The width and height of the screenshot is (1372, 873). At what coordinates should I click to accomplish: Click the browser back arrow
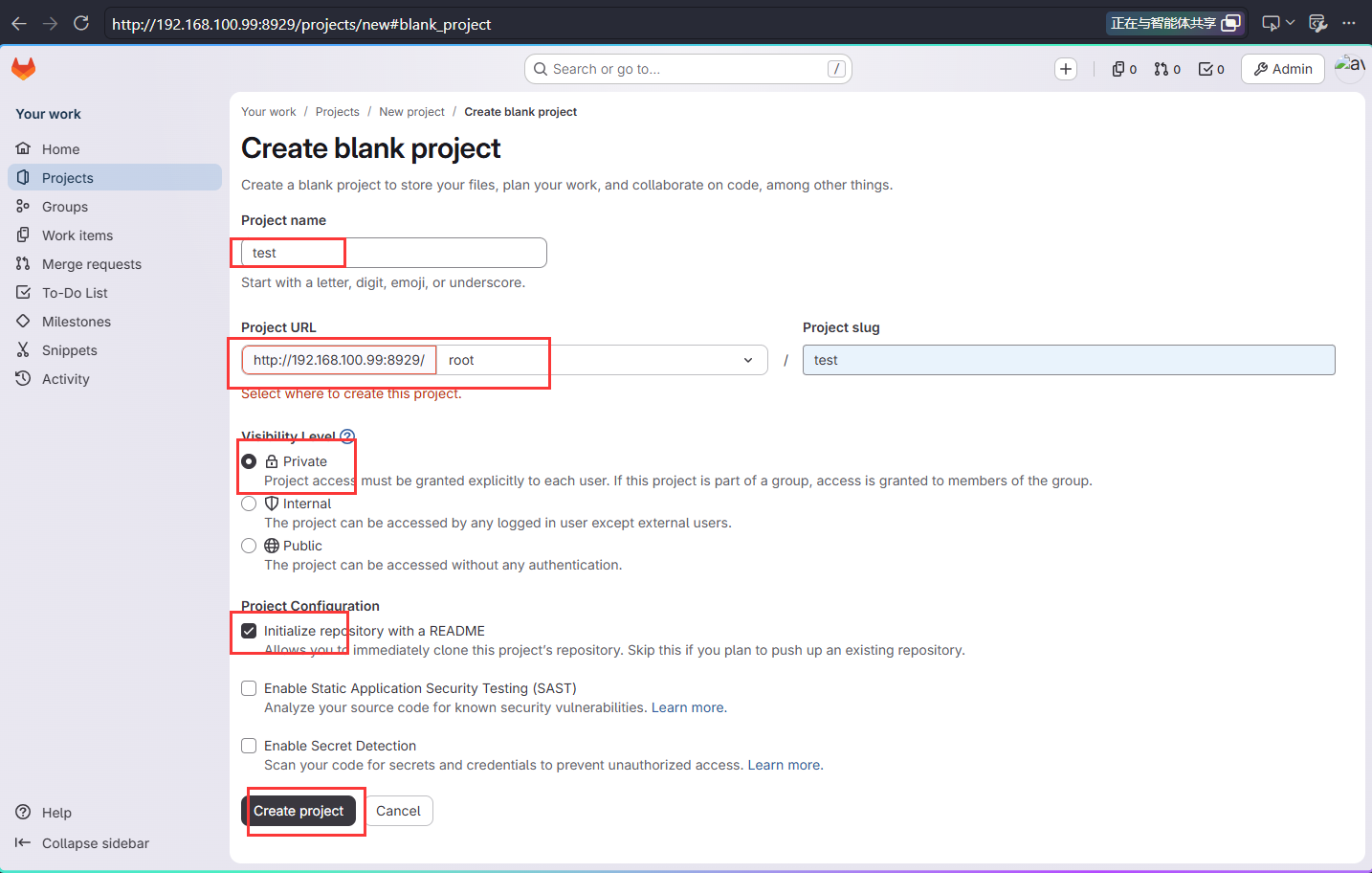[x=19, y=24]
